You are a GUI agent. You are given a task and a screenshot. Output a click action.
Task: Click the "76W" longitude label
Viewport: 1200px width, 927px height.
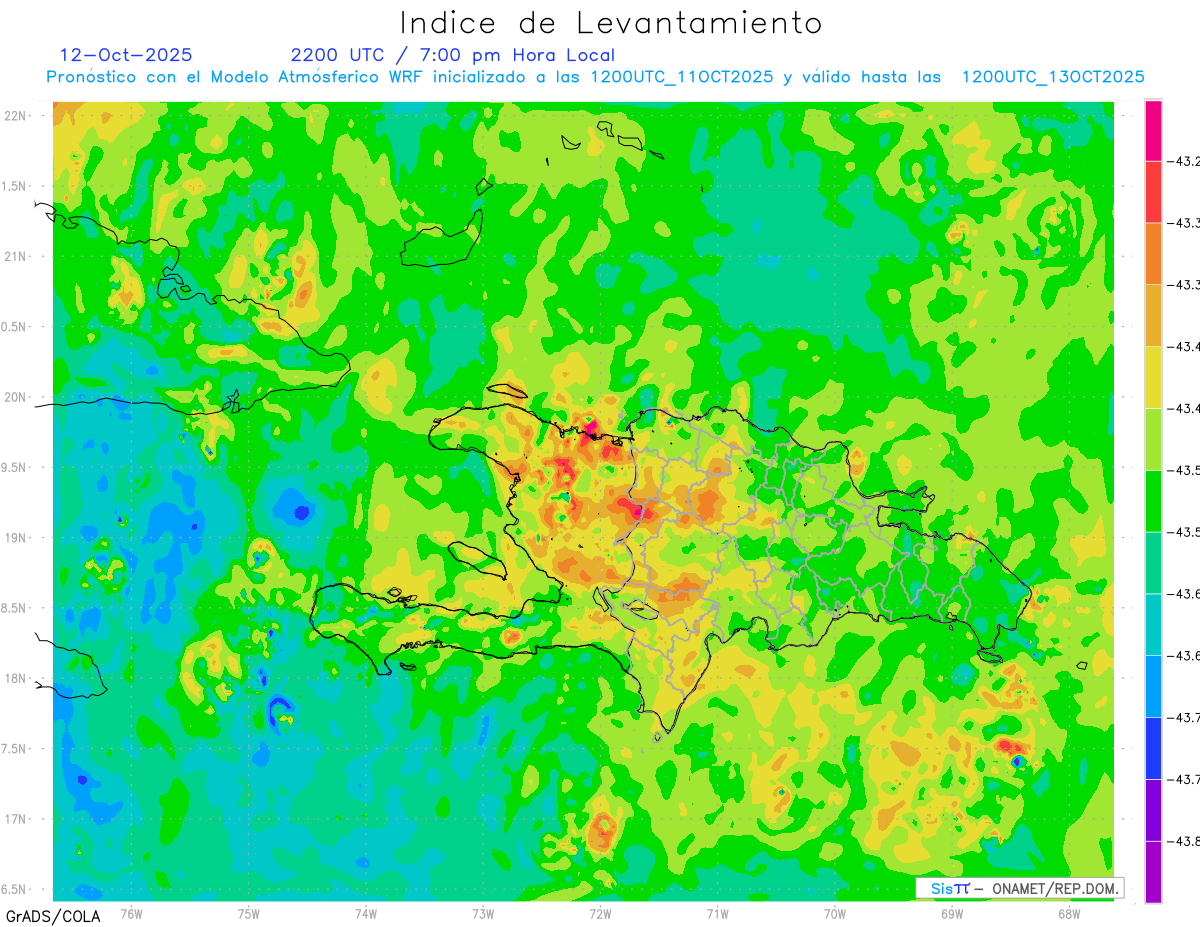131,912
